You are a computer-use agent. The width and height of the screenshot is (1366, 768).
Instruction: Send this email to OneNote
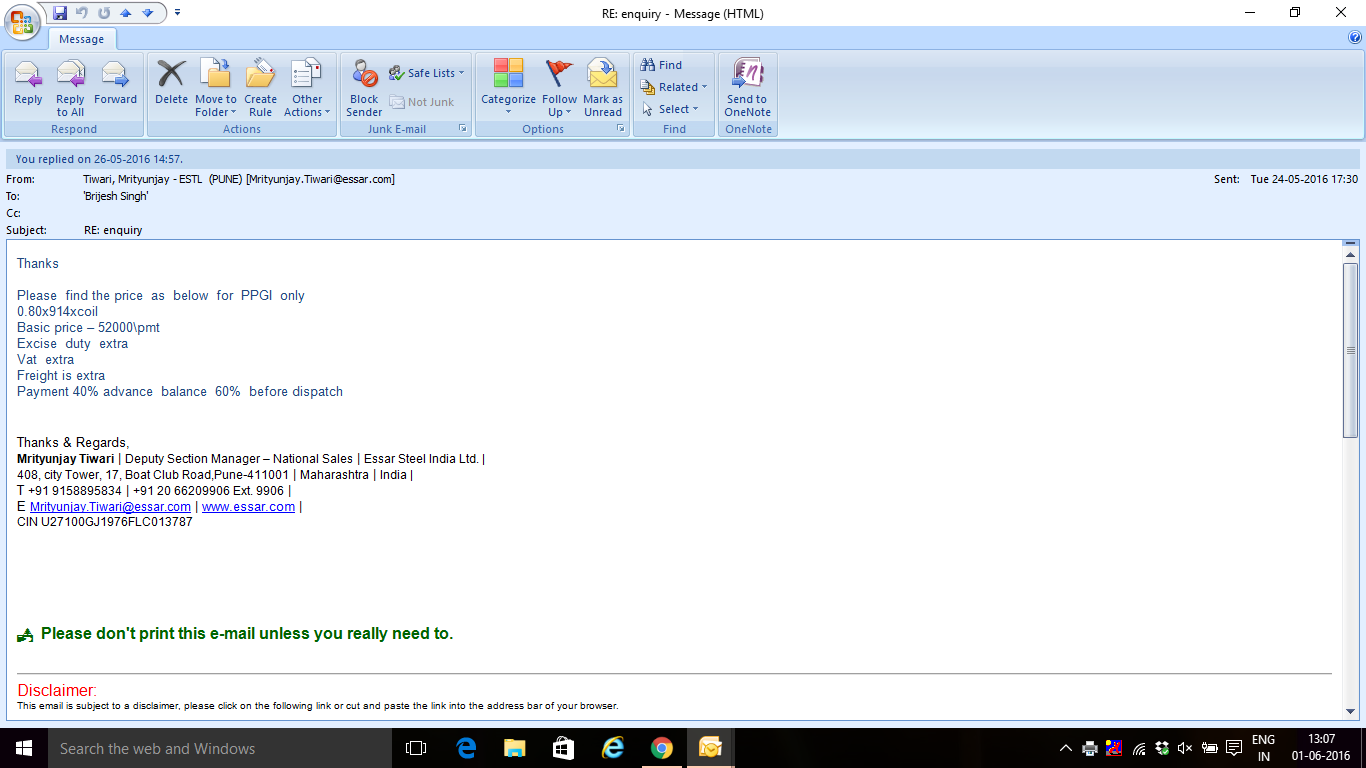747,85
